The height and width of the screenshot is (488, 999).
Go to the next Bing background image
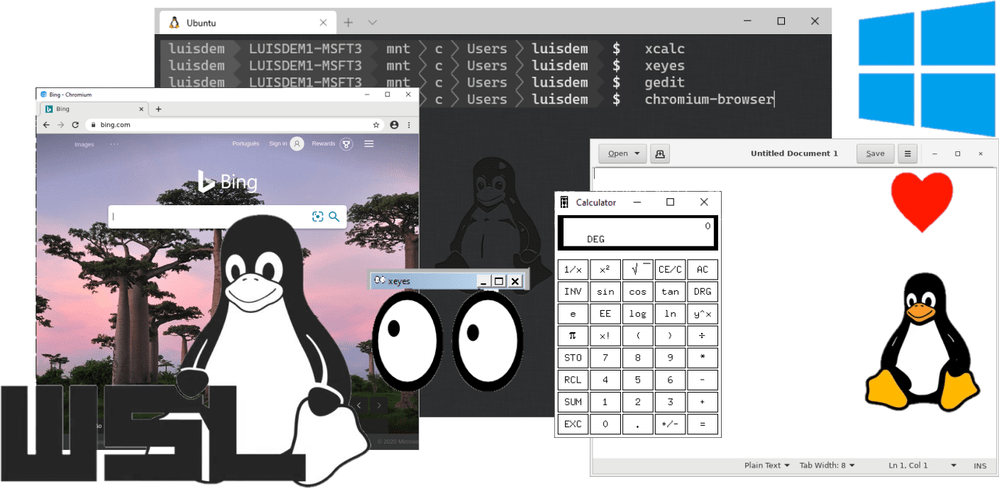(379, 405)
